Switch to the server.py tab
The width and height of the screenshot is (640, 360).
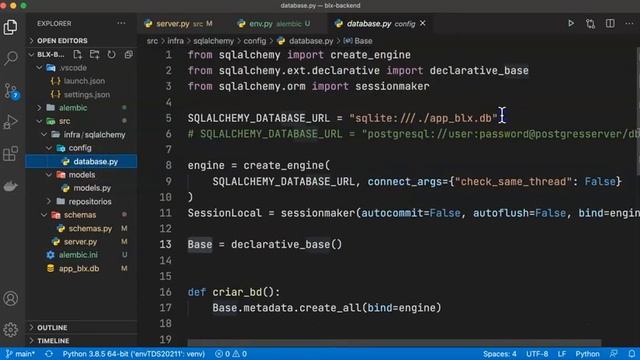(x=178, y=24)
